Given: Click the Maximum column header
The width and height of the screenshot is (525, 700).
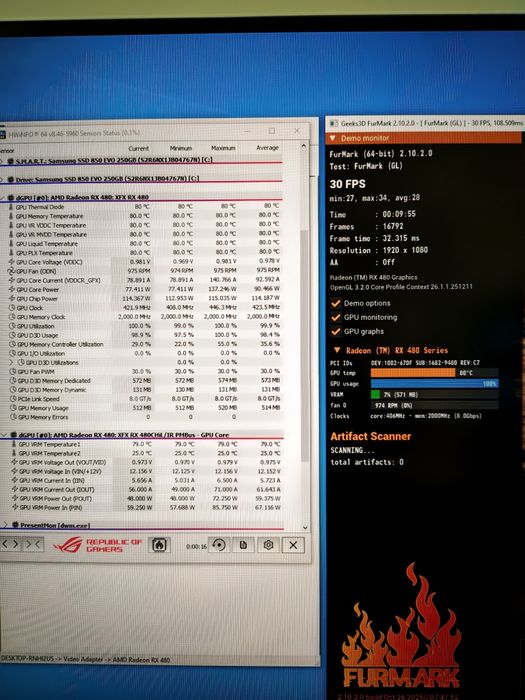Looking at the screenshot, I should pos(223,148).
